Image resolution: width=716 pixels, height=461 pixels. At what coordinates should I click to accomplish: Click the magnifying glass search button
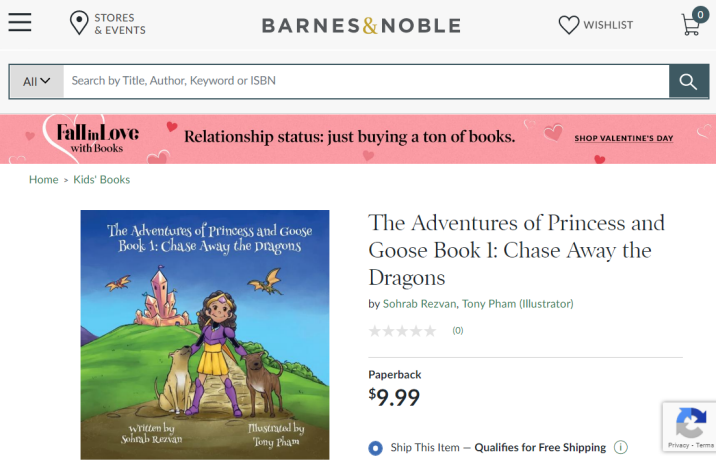coord(688,81)
